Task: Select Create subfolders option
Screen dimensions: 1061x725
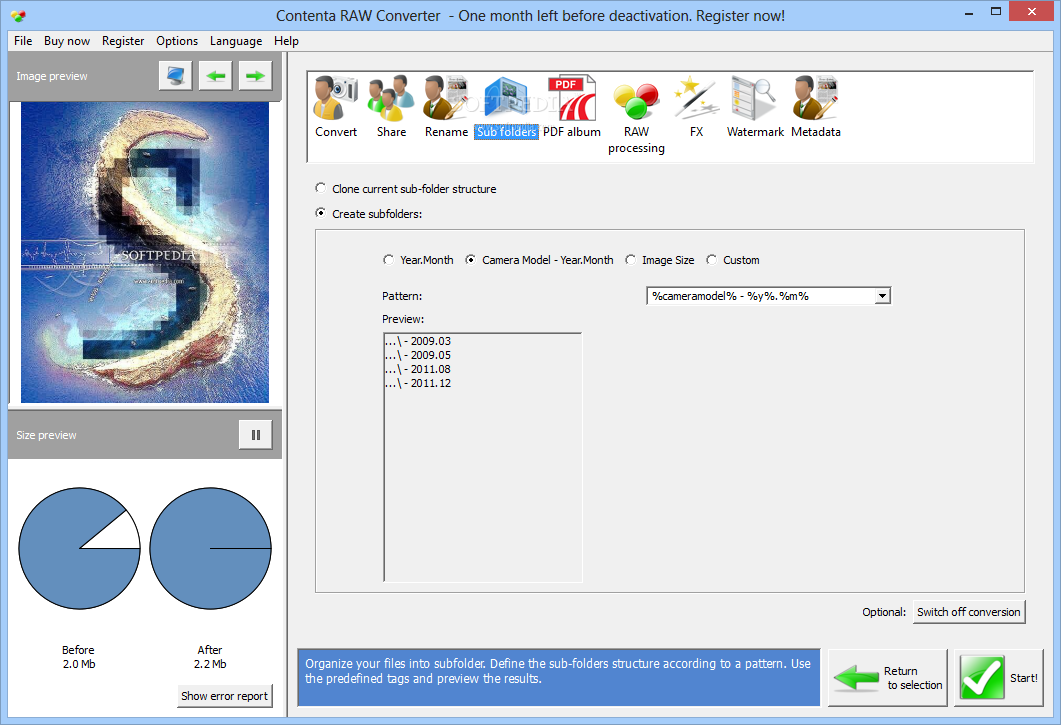Action: 369,214
